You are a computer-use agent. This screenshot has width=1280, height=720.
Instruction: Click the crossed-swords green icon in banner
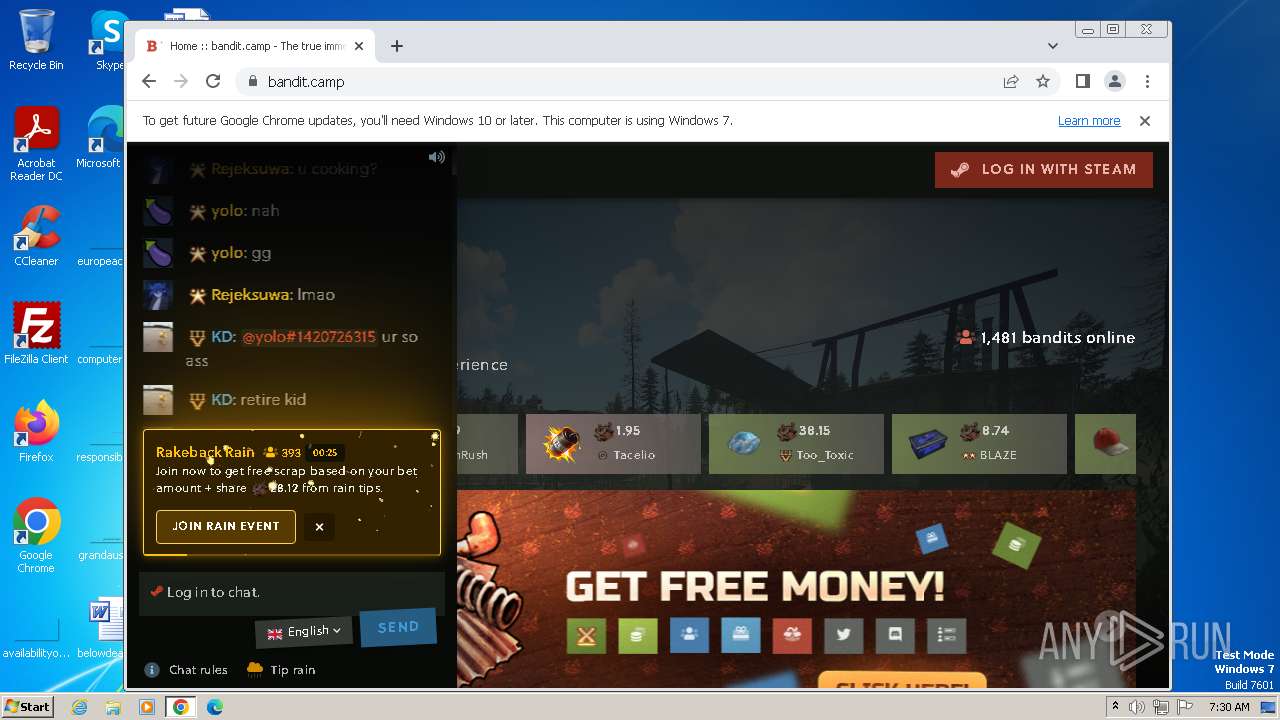tap(586, 635)
